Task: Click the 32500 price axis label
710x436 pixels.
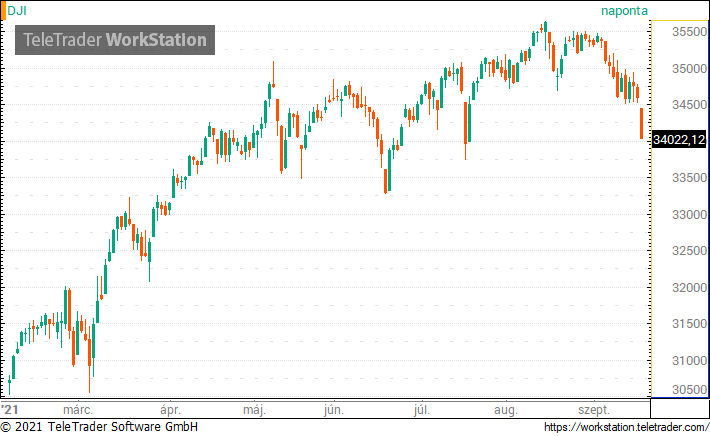Action: click(x=689, y=251)
